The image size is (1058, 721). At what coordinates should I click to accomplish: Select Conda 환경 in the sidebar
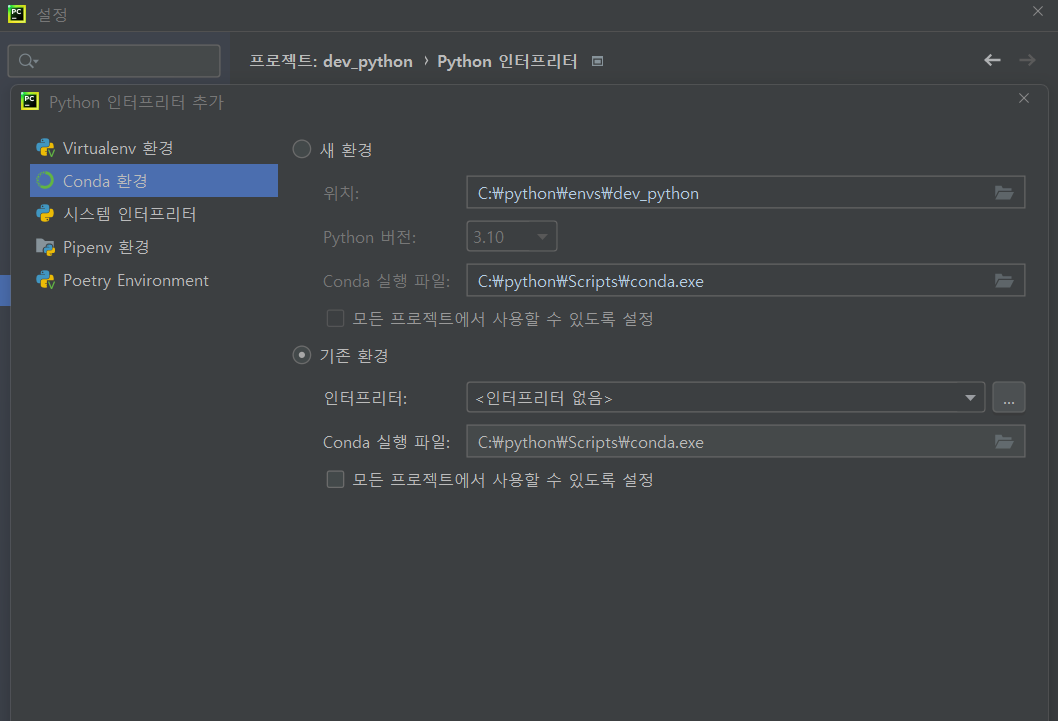coord(154,181)
